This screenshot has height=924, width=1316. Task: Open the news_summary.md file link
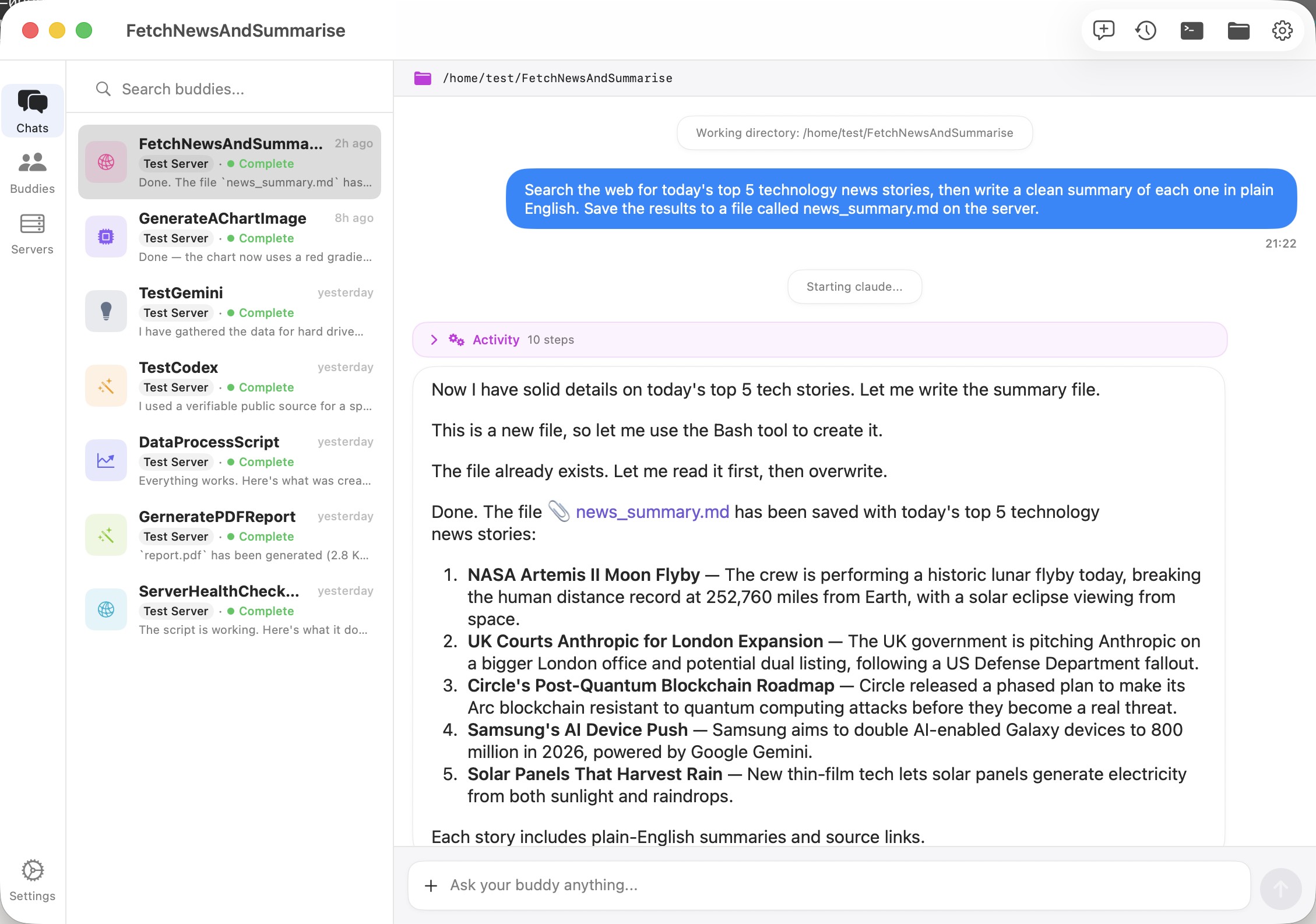652,512
